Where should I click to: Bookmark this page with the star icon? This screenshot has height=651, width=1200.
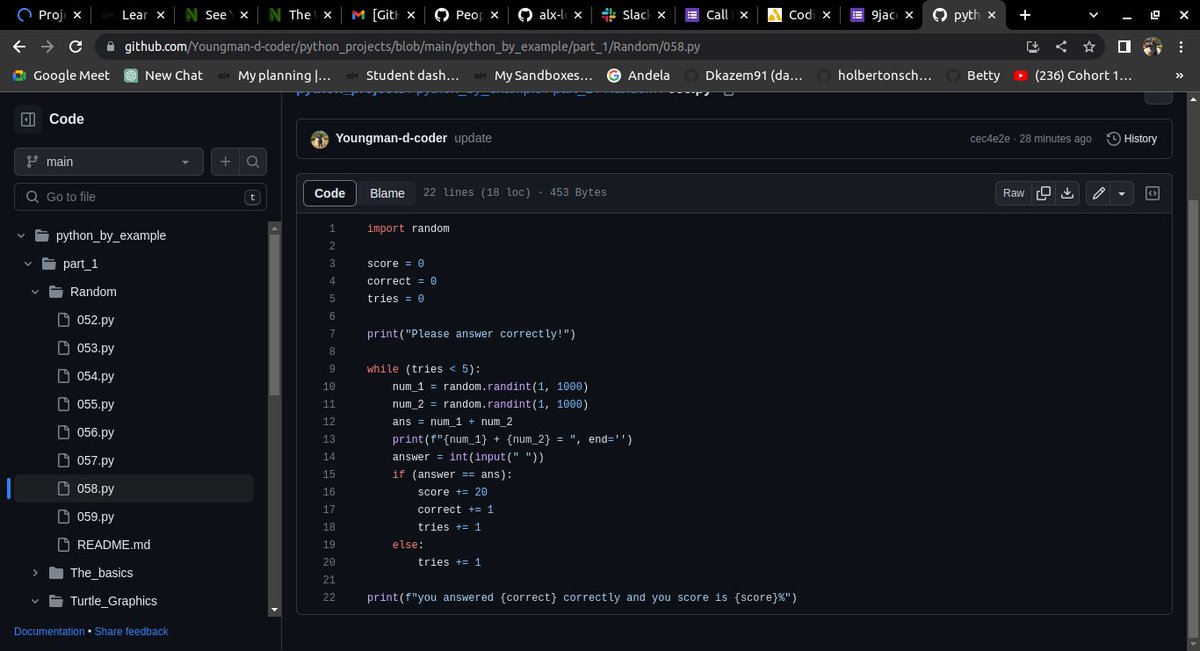click(x=1089, y=45)
